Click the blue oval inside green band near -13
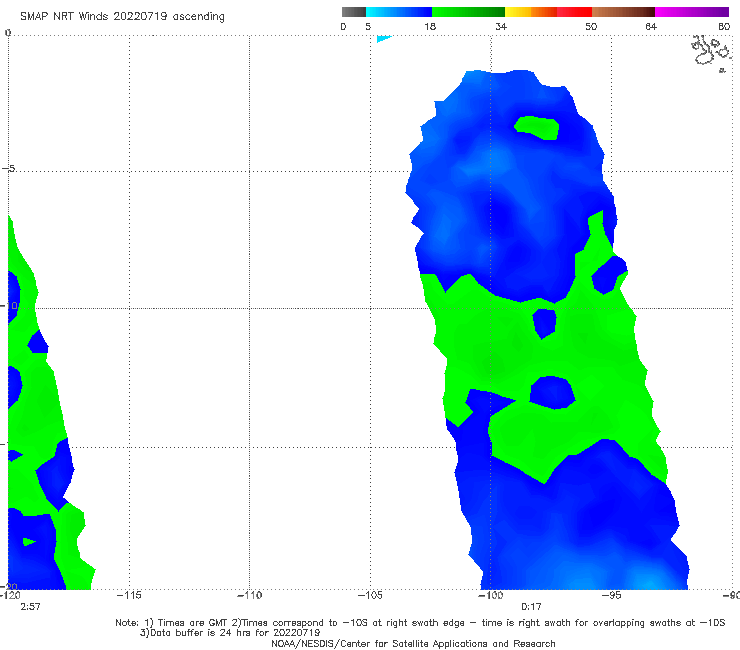The height and width of the screenshot is (650, 740). click(552, 392)
